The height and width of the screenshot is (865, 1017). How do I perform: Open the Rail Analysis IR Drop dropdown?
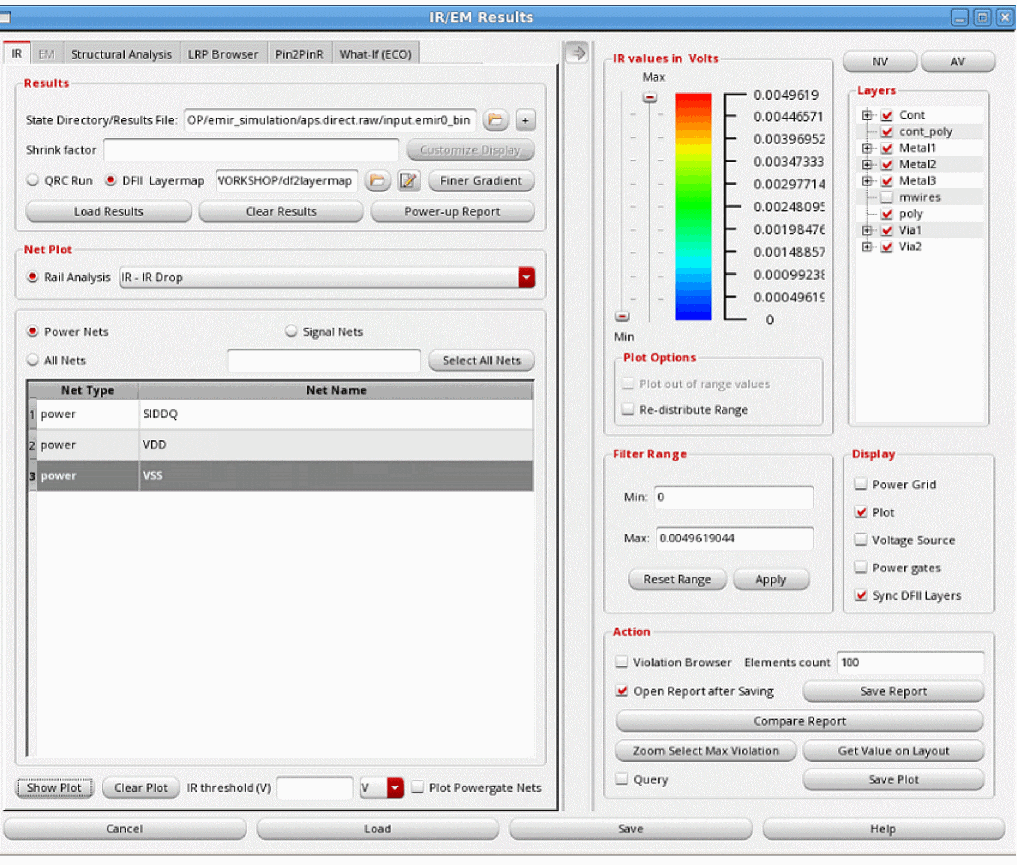pos(526,277)
